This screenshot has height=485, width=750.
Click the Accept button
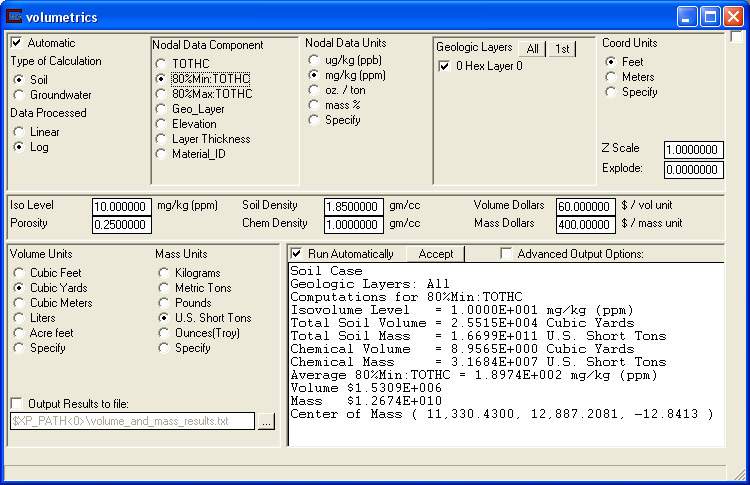435,254
